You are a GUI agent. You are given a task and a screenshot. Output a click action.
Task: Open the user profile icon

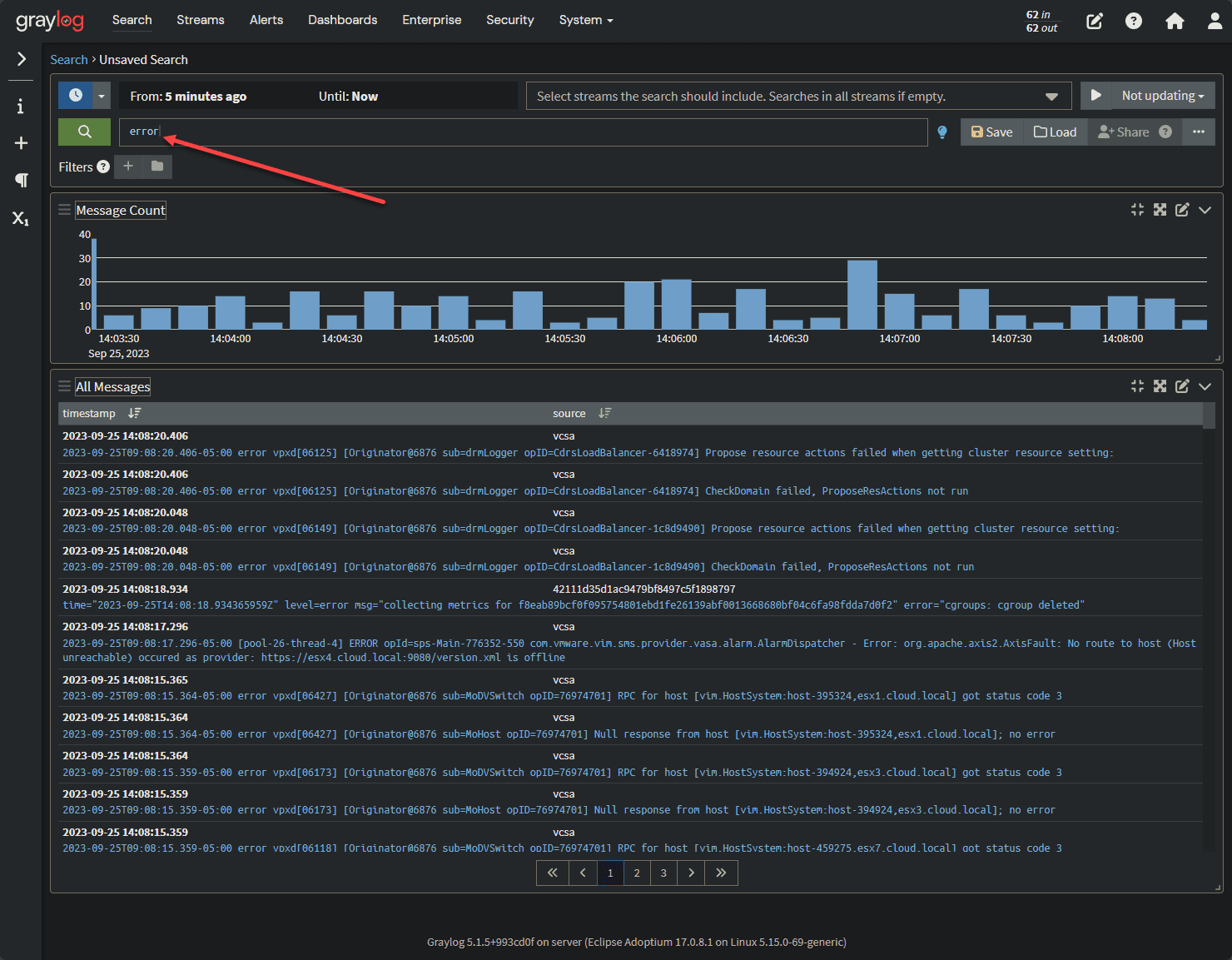1215,21
